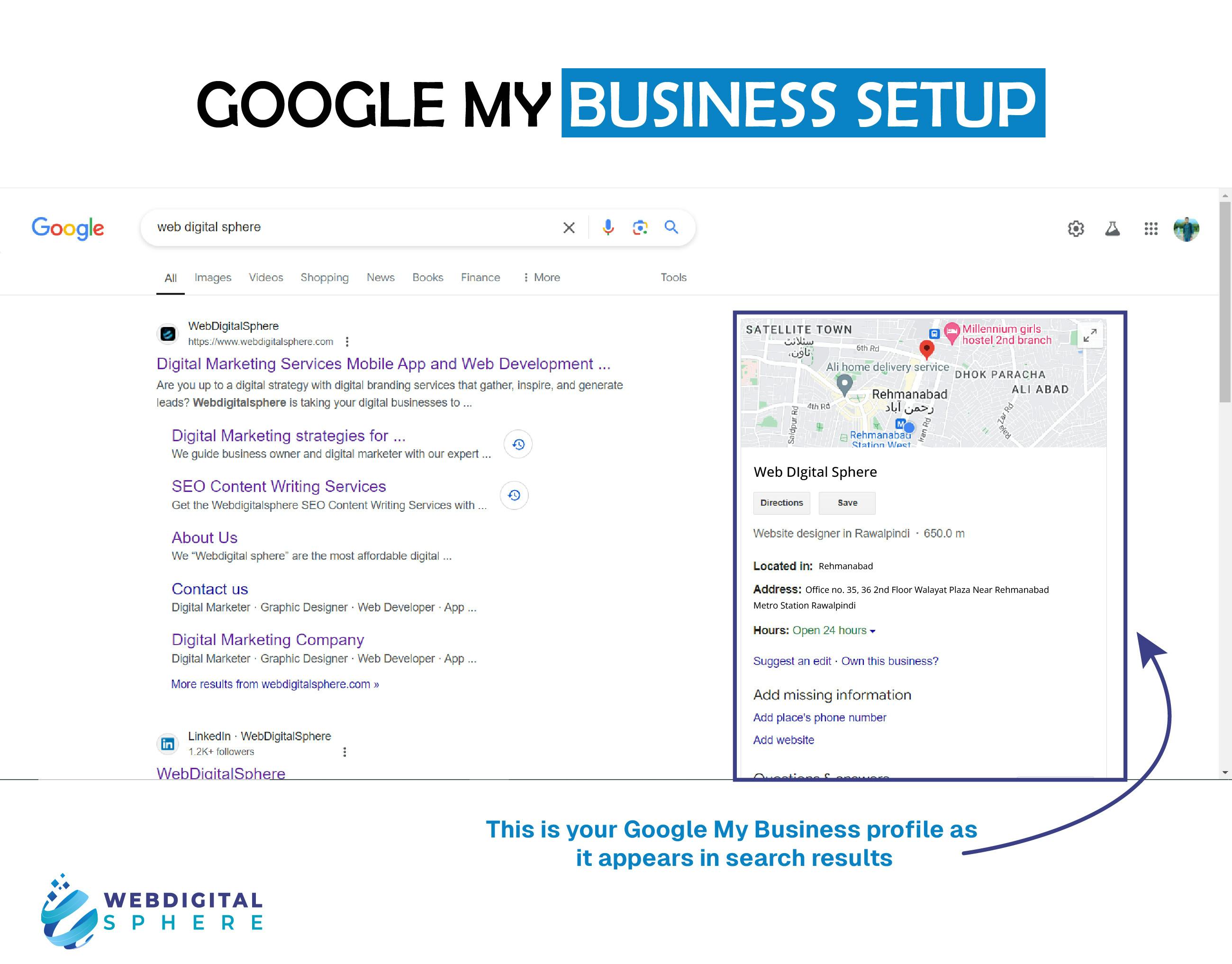Click More results from webdigitalsphere.com
Viewport: 1232px width, 964px height.
click(275, 684)
